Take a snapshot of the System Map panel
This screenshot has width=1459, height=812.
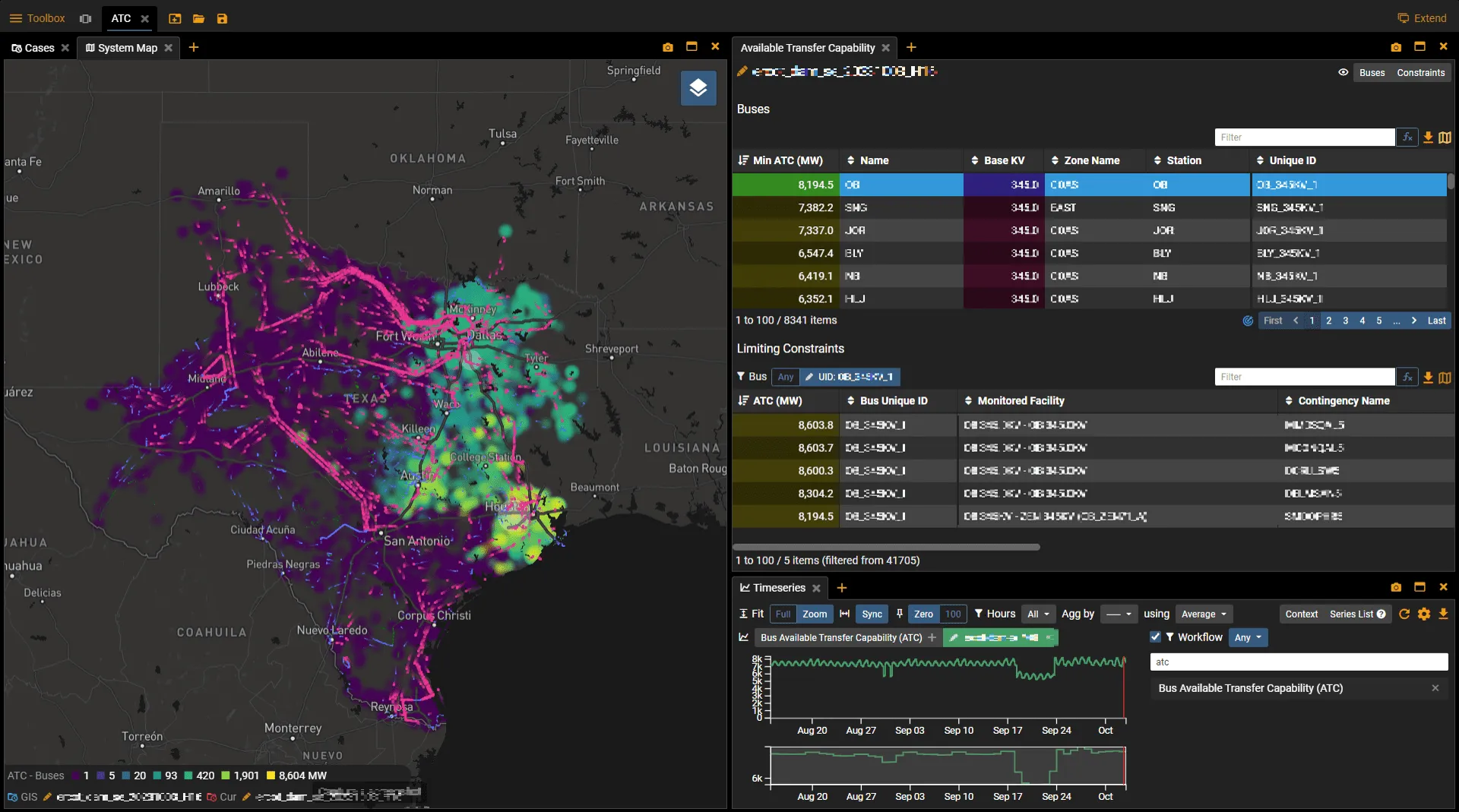[667, 47]
